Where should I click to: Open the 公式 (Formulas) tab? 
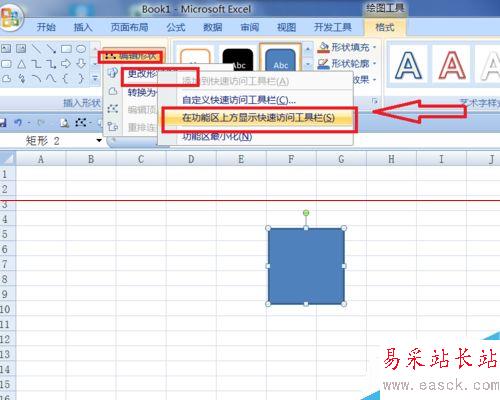[176, 27]
